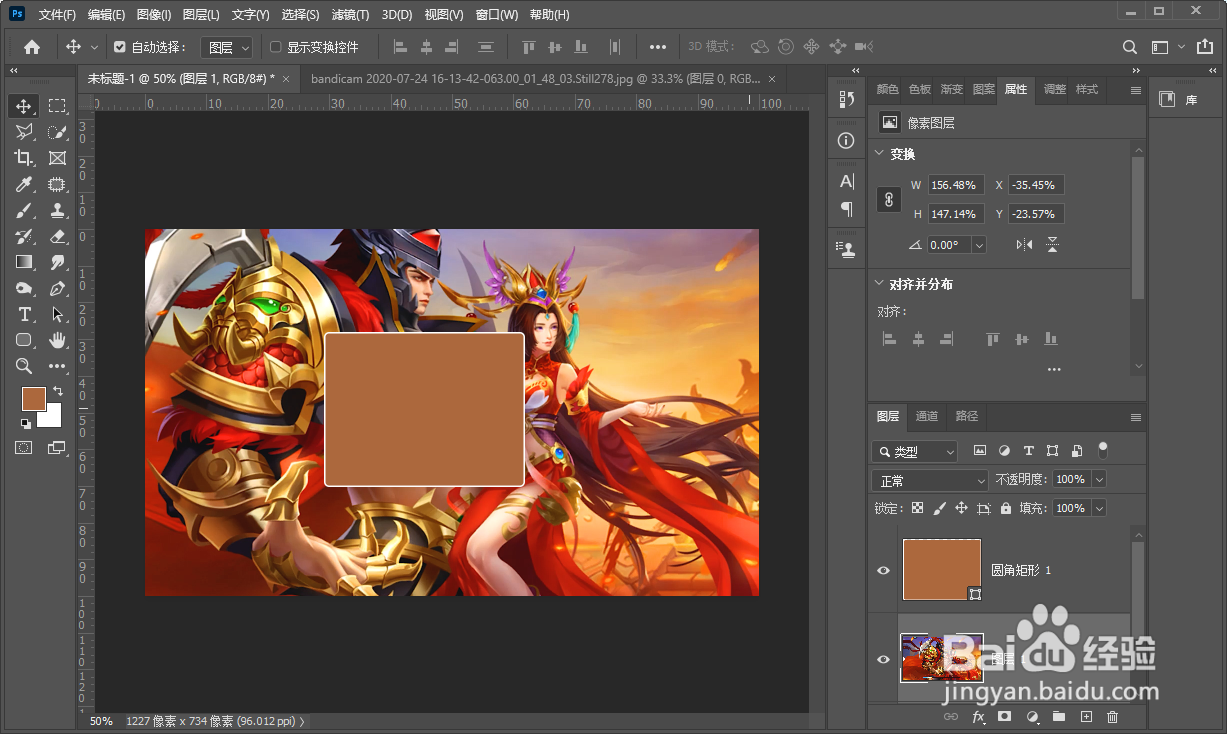Screen dimensions: 1227x734
Task: Click the white background color swatch
Action: (x=52, y=418)
